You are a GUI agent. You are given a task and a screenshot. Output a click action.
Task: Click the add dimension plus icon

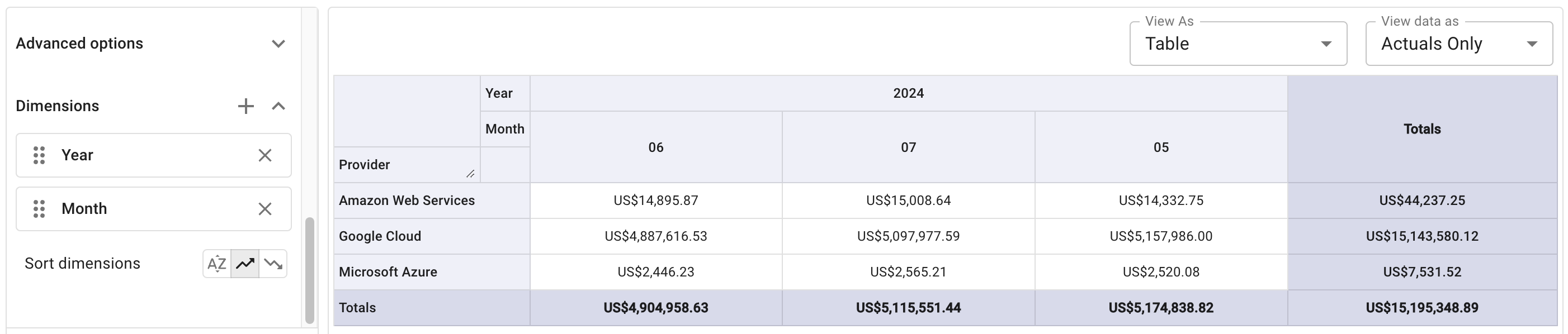[x=245, y=107]
